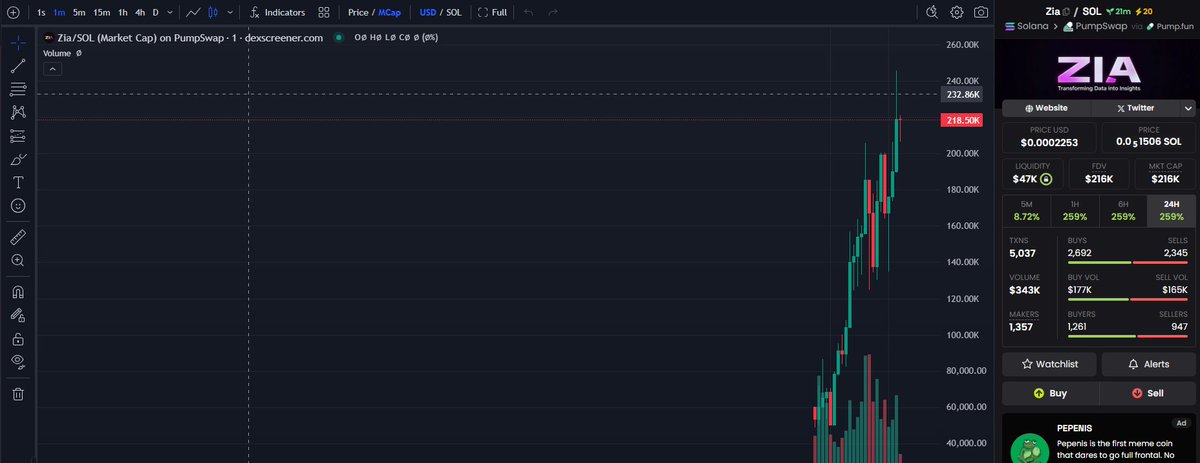Expand the timeframe dropdown arrow
This screenshot has height=463, width=1200.
tap(171, 13)
